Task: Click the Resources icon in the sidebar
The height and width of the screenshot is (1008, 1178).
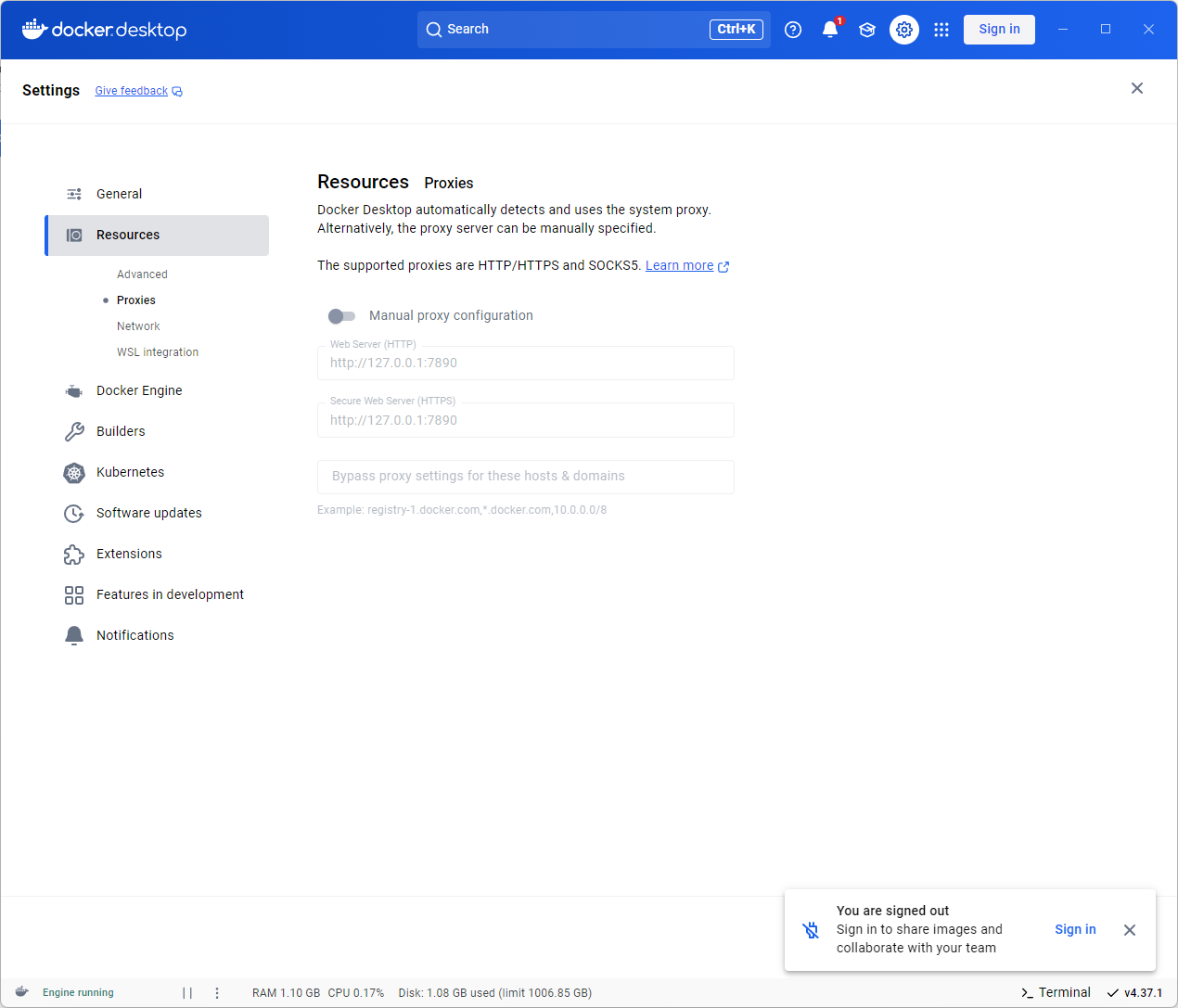Action: [x=74, y=236]
